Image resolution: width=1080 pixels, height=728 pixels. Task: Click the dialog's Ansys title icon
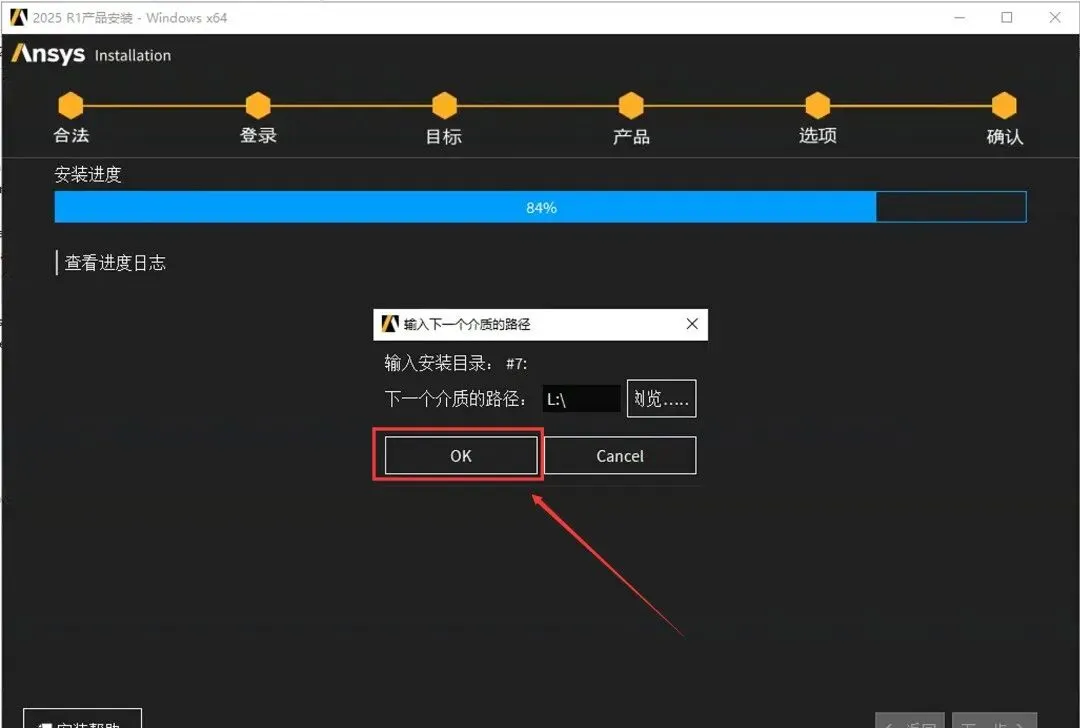tap(390, 324)
